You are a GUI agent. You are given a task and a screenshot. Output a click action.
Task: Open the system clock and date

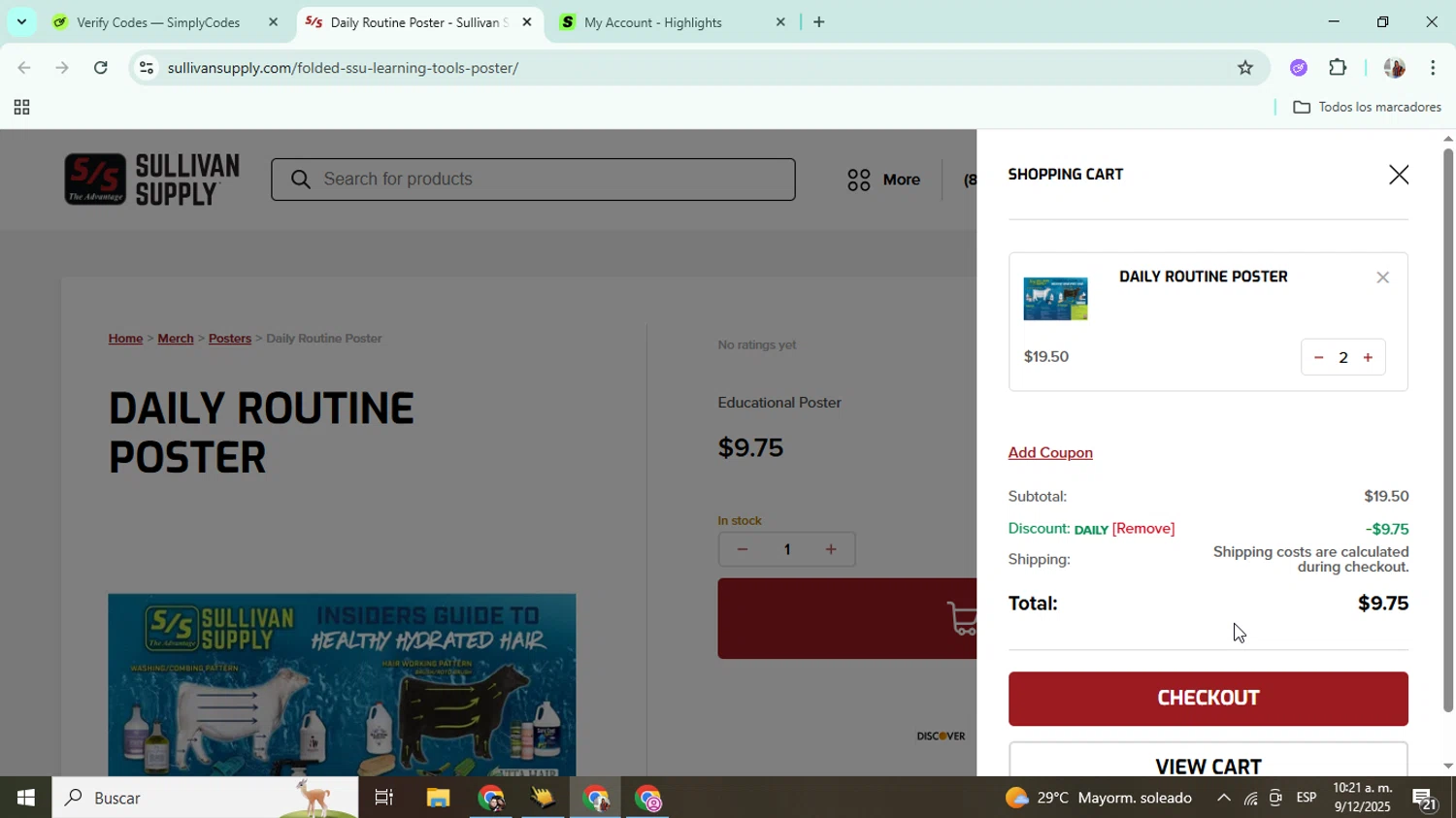(1361, 798)
